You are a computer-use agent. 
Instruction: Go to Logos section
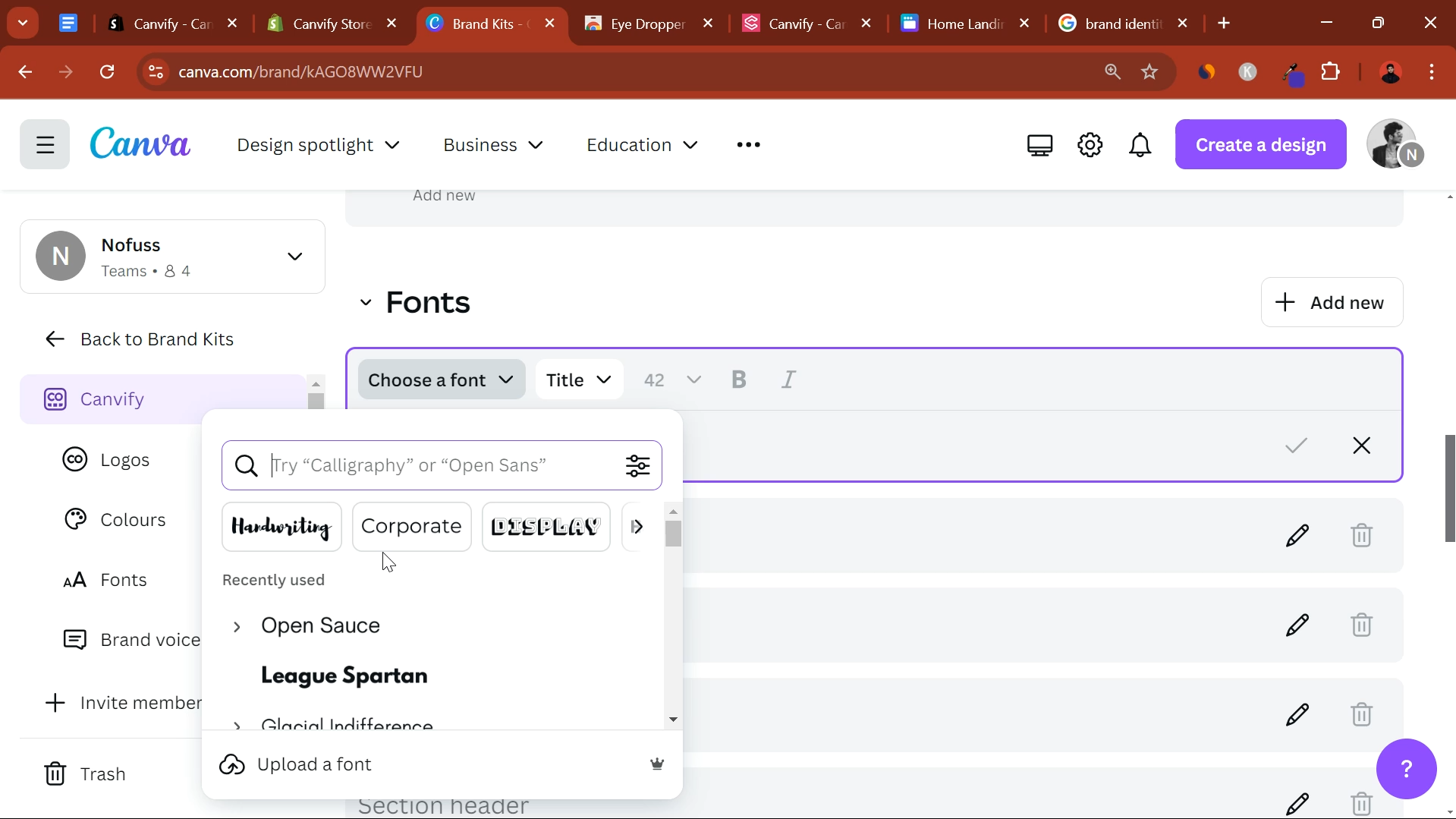coord(106,460)
